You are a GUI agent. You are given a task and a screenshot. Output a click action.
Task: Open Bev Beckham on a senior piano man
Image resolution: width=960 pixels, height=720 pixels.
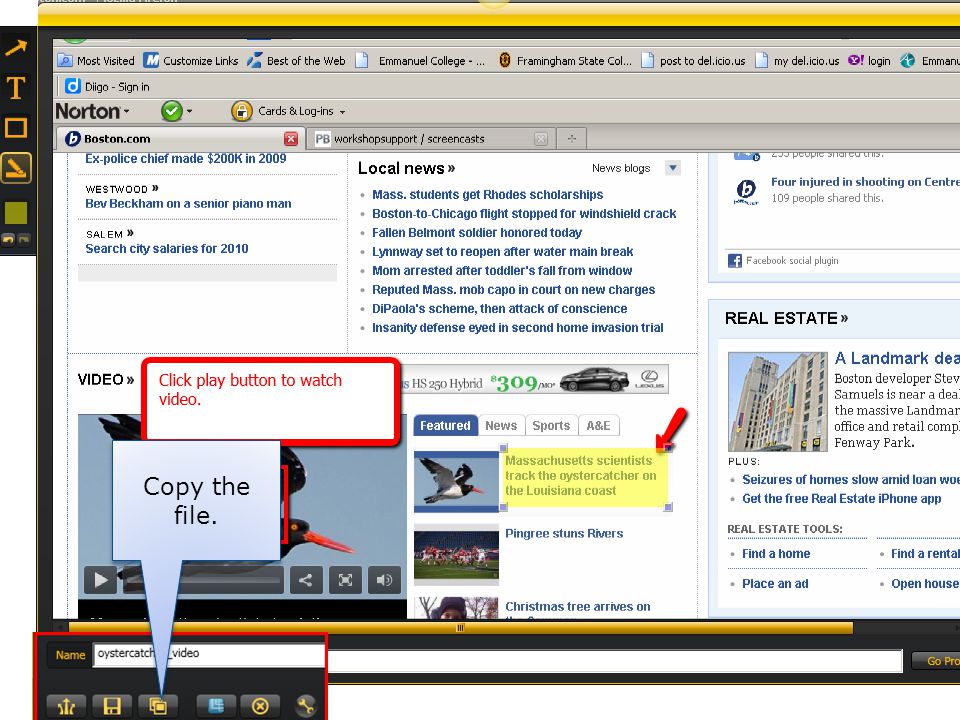188,203
